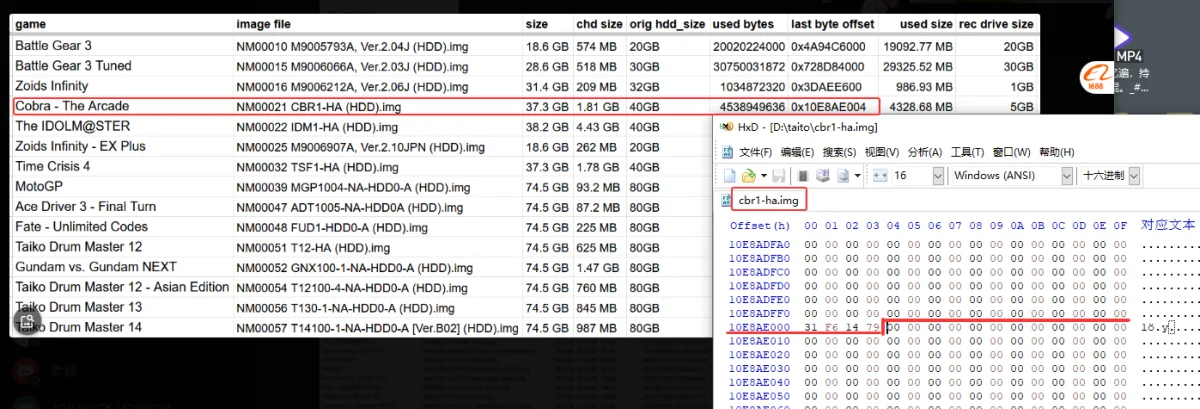
Task: Select the cbr1-ha.img document tab
Action: click(x=769, y=201)
